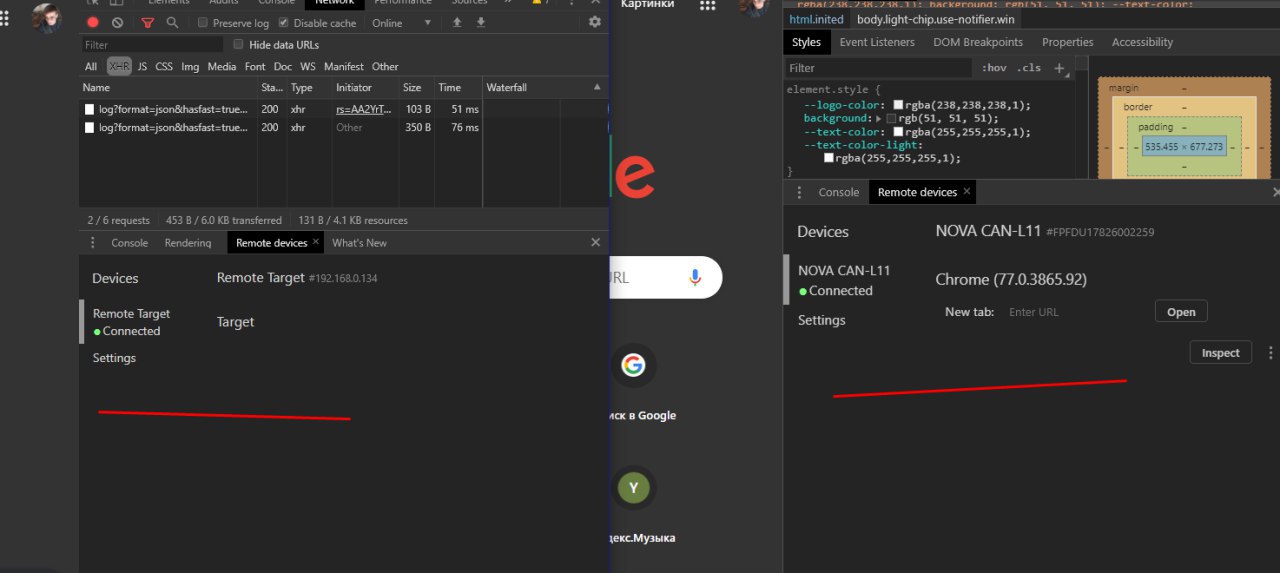Switch to Event Listeners tab
The image size is (1280, 573).
coord(877,42)
